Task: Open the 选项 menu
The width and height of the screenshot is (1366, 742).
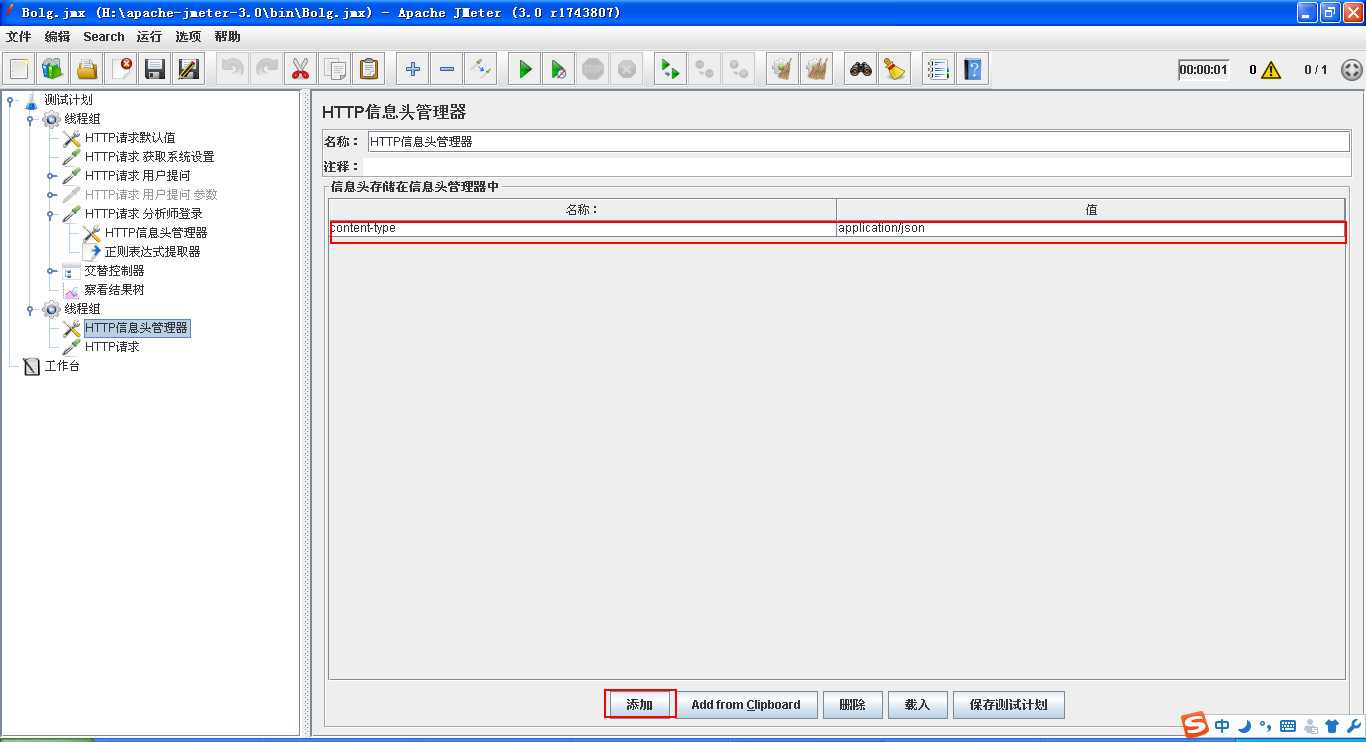Action: 188,37
